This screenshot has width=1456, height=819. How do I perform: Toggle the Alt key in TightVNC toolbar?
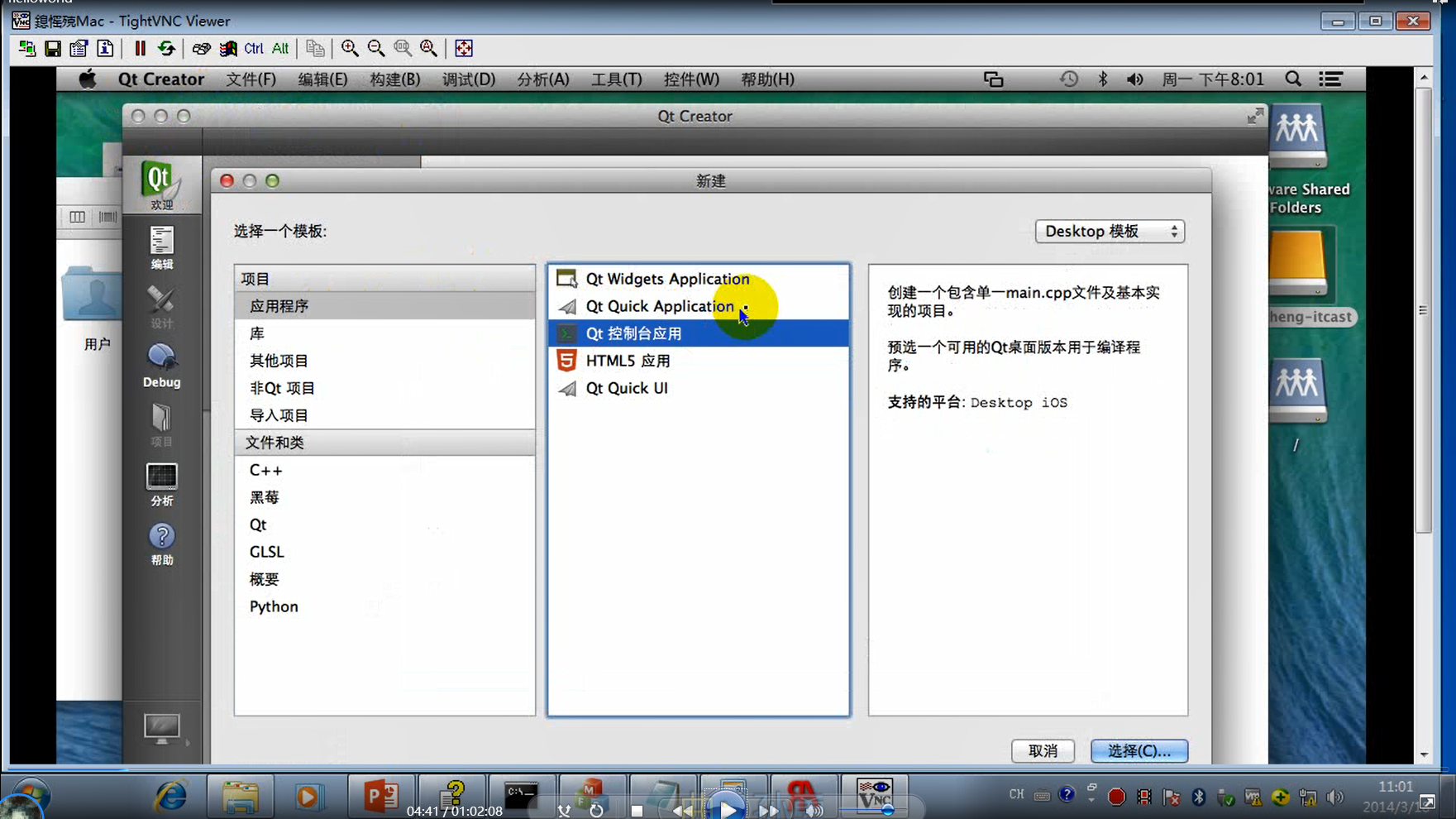[280, 49]
